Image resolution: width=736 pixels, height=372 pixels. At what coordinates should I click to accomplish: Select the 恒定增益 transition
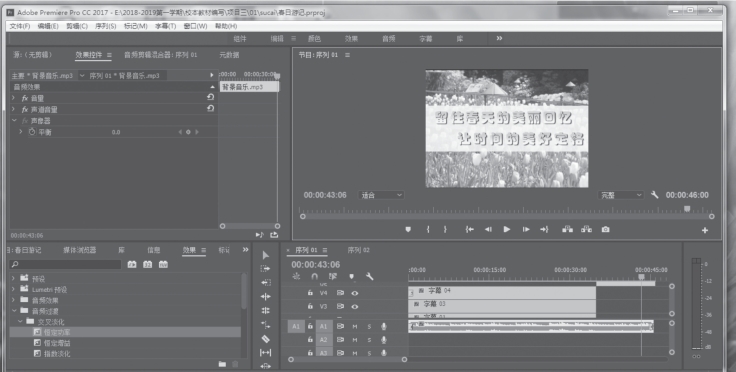pyautogui.click(x=57, y=343)
